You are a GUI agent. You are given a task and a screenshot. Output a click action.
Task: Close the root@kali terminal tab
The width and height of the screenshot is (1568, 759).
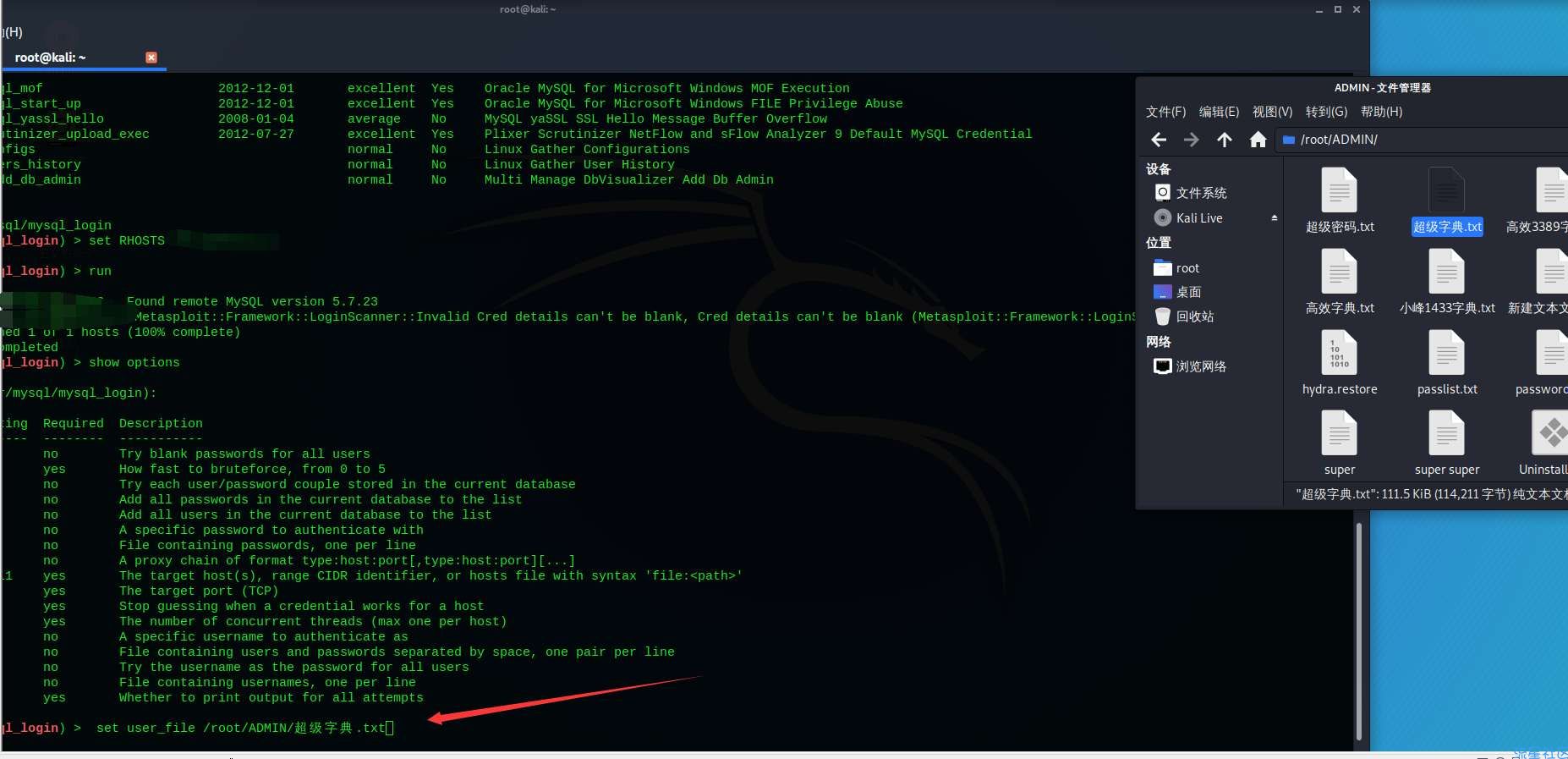click(151, 58)
